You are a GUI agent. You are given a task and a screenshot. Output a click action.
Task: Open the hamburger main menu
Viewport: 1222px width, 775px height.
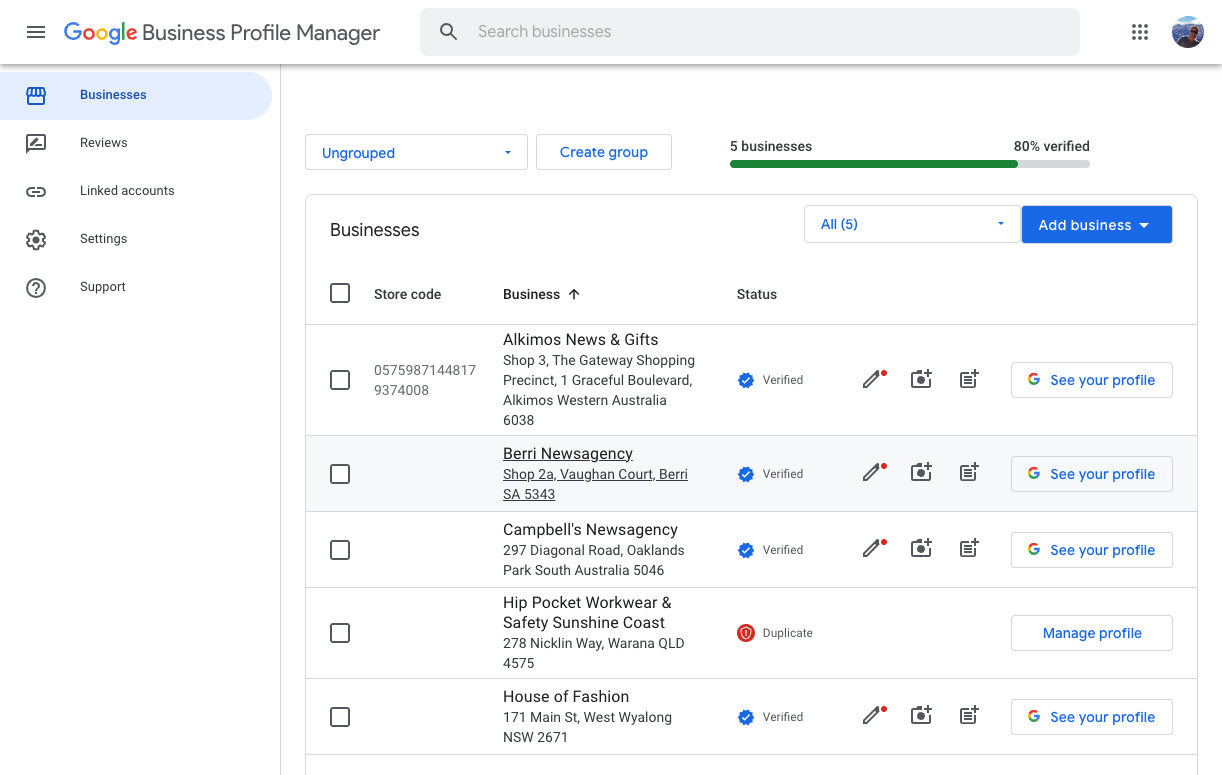[x=36, y=32]
